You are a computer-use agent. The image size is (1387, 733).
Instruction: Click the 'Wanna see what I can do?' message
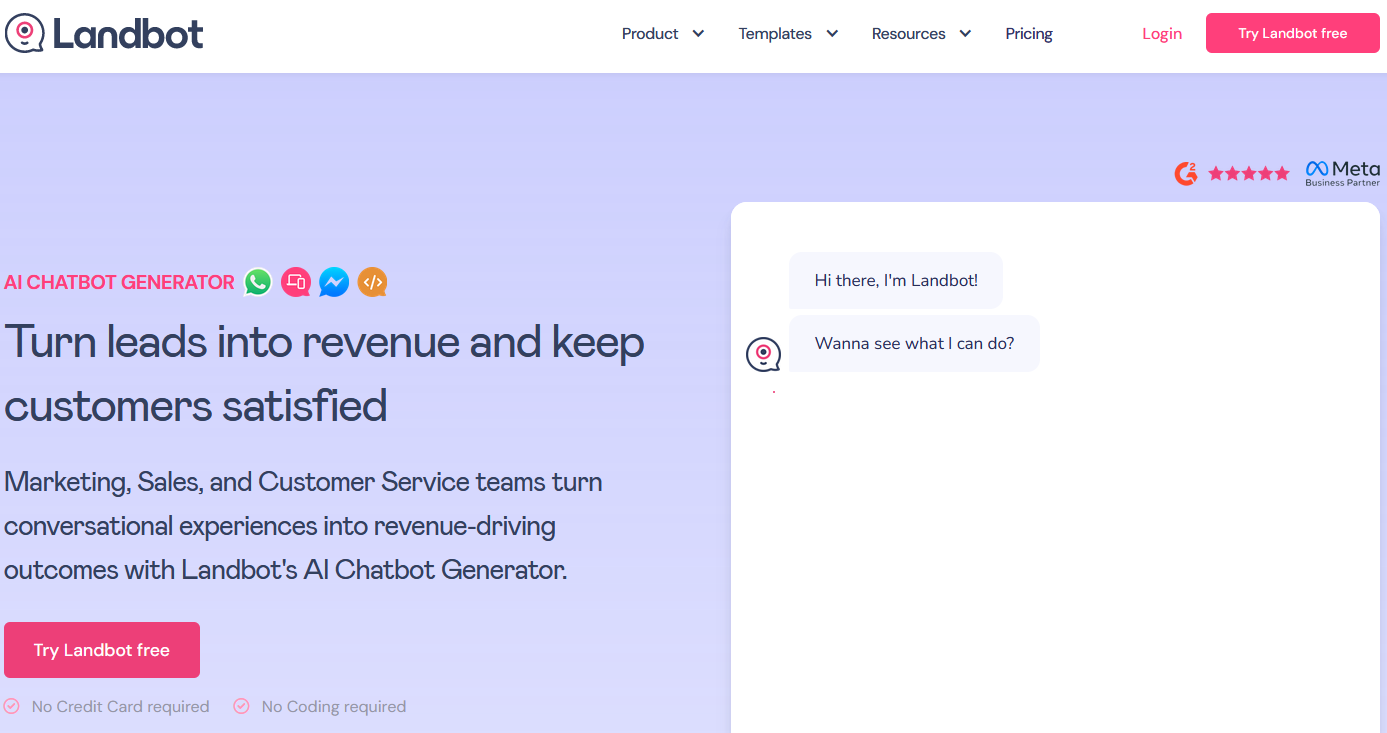(914, 344)
